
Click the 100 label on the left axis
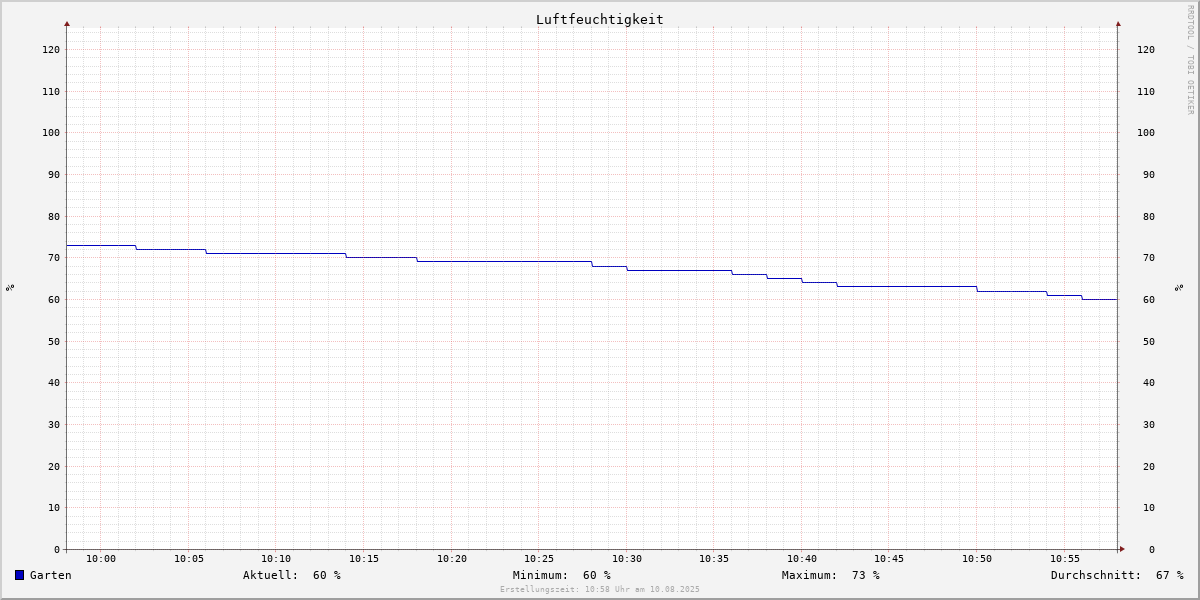[x=51, y=133]
